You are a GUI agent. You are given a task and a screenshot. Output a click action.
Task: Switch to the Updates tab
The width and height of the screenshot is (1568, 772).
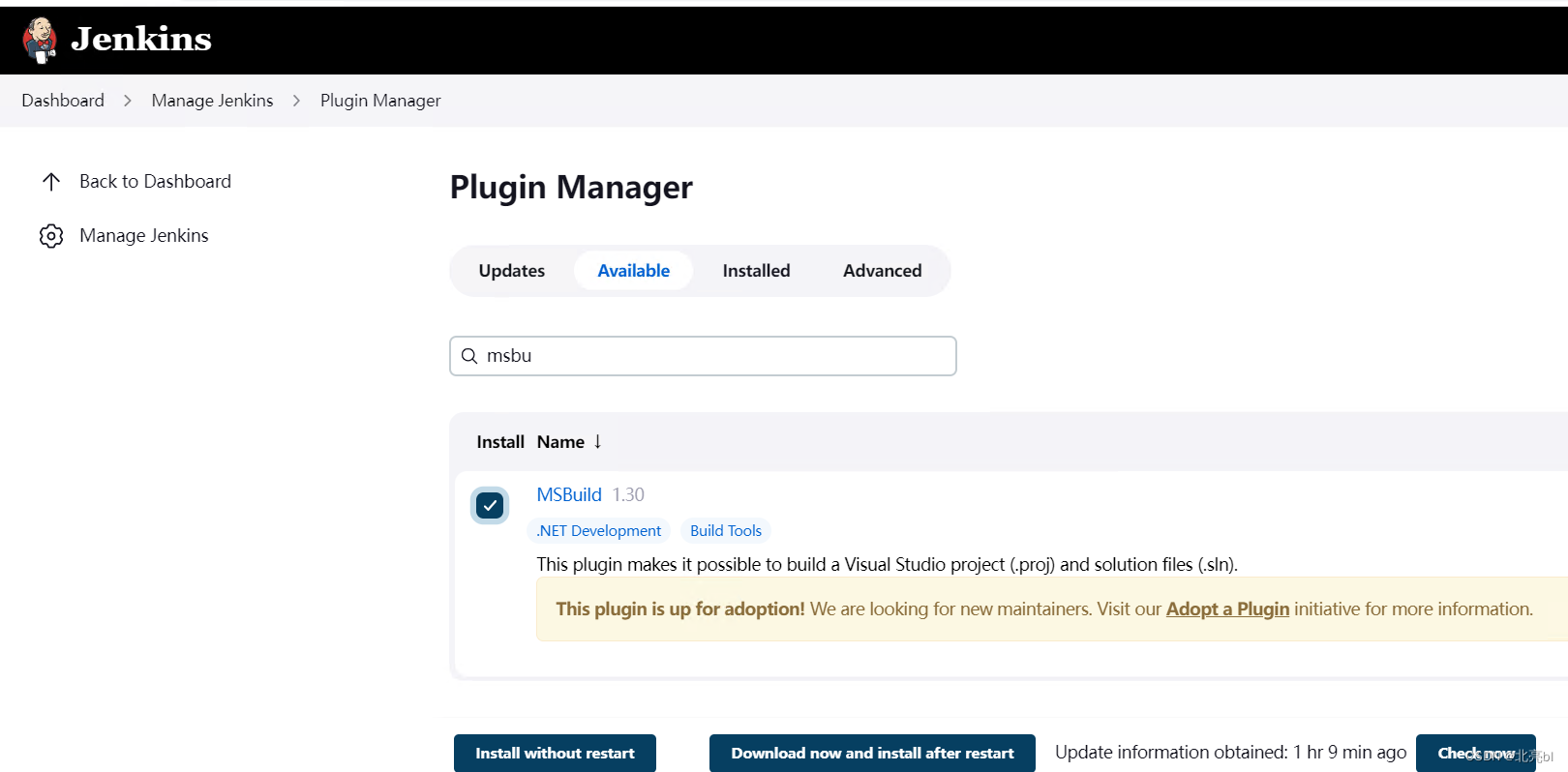click(511, 271)
